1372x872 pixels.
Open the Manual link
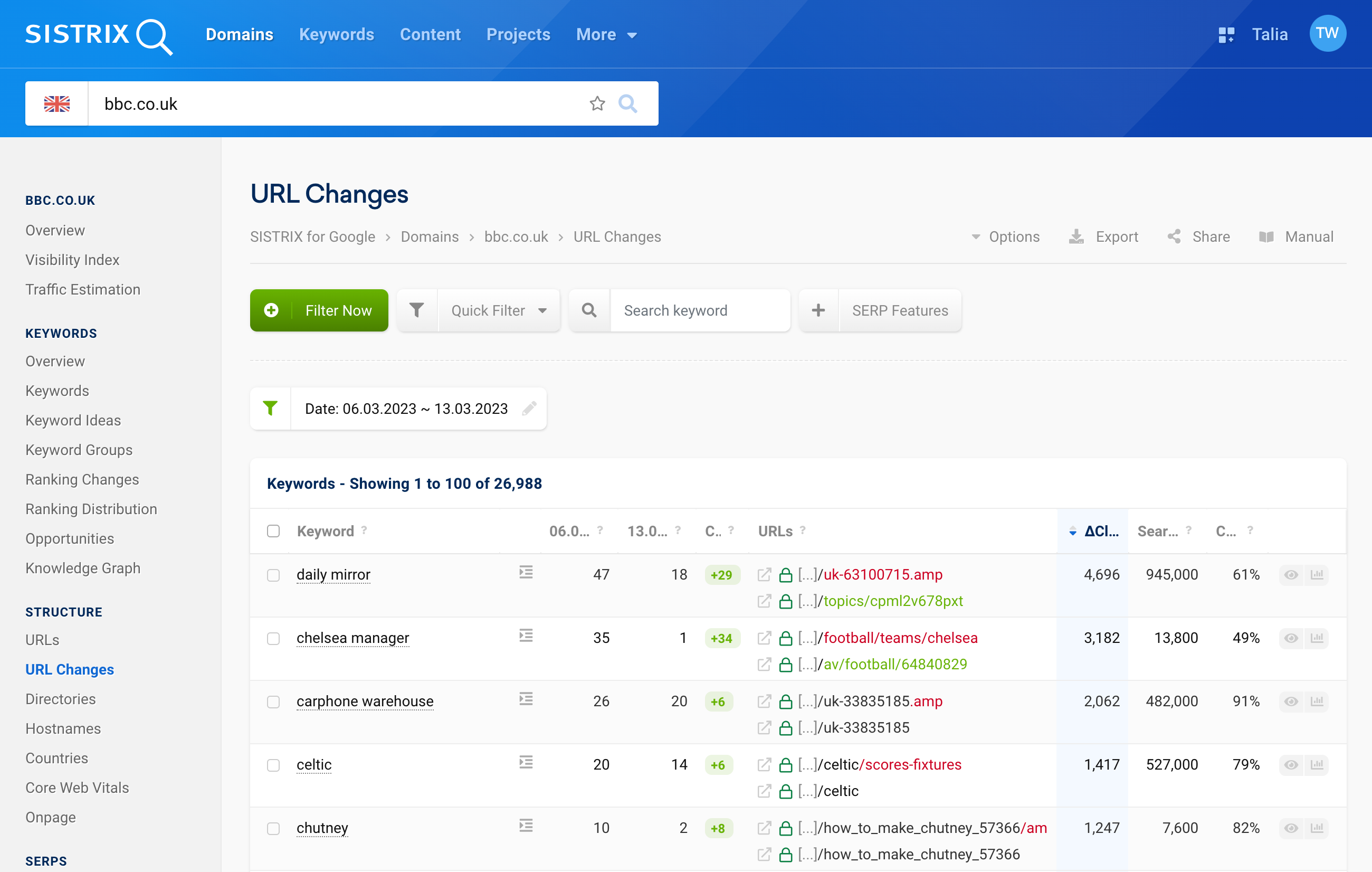pos(1295,236)
